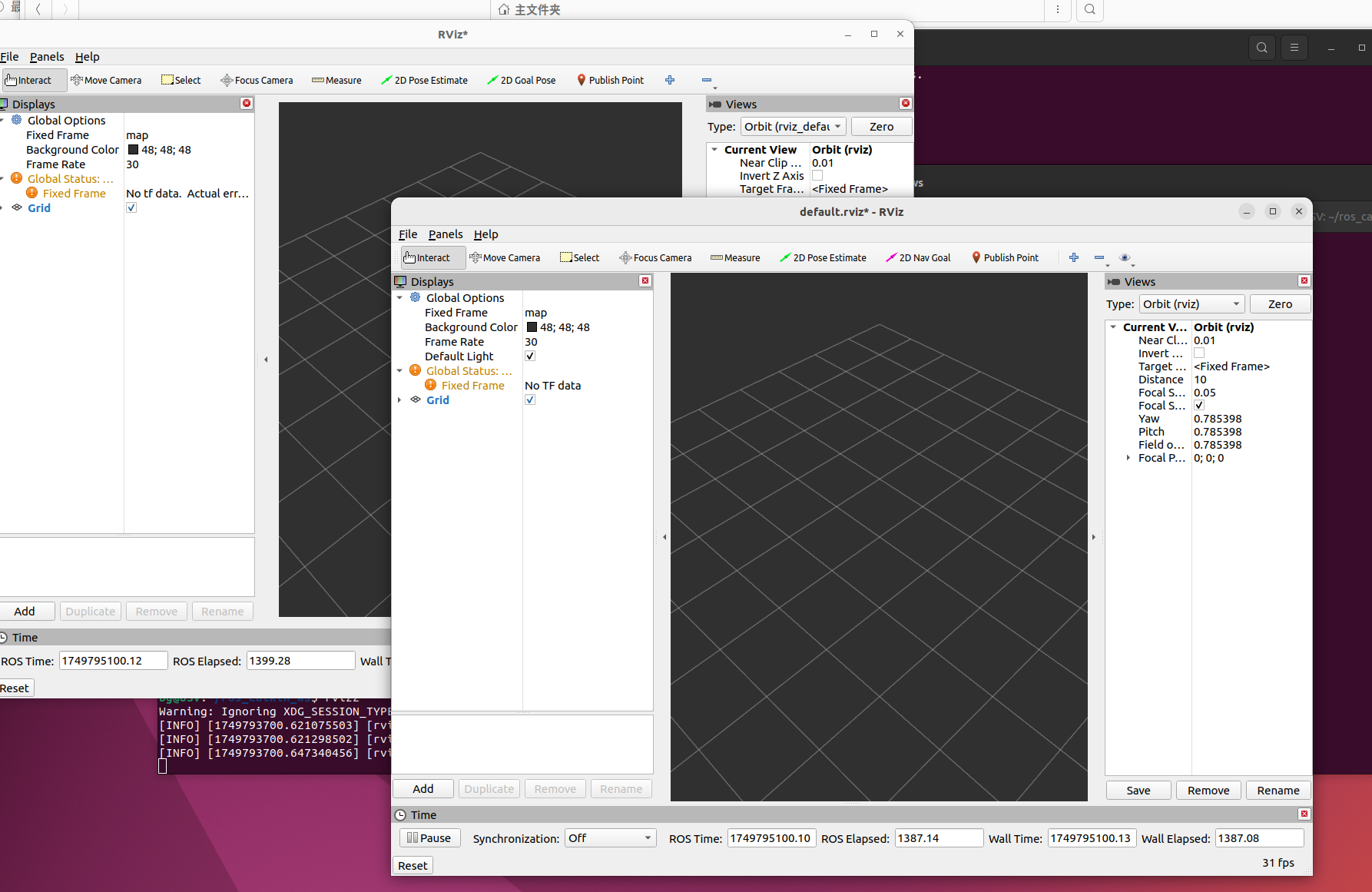Click the Publish Point tool in default.rviz window

coord(1005,258)
